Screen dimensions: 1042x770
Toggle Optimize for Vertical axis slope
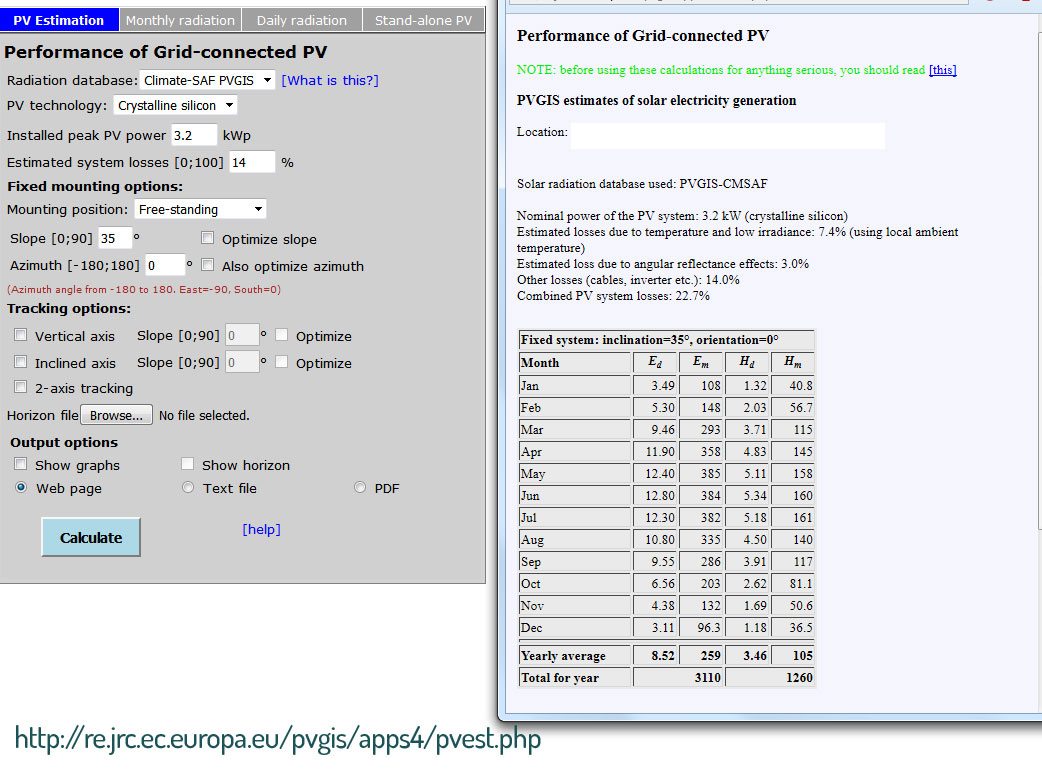point(282,335)
